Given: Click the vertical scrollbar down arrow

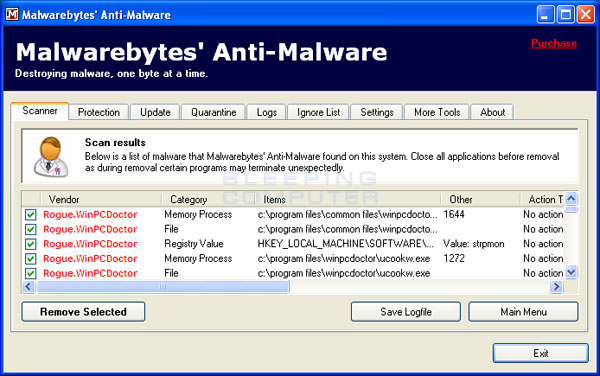Looking at the screenshot, I should coord(571,272).
